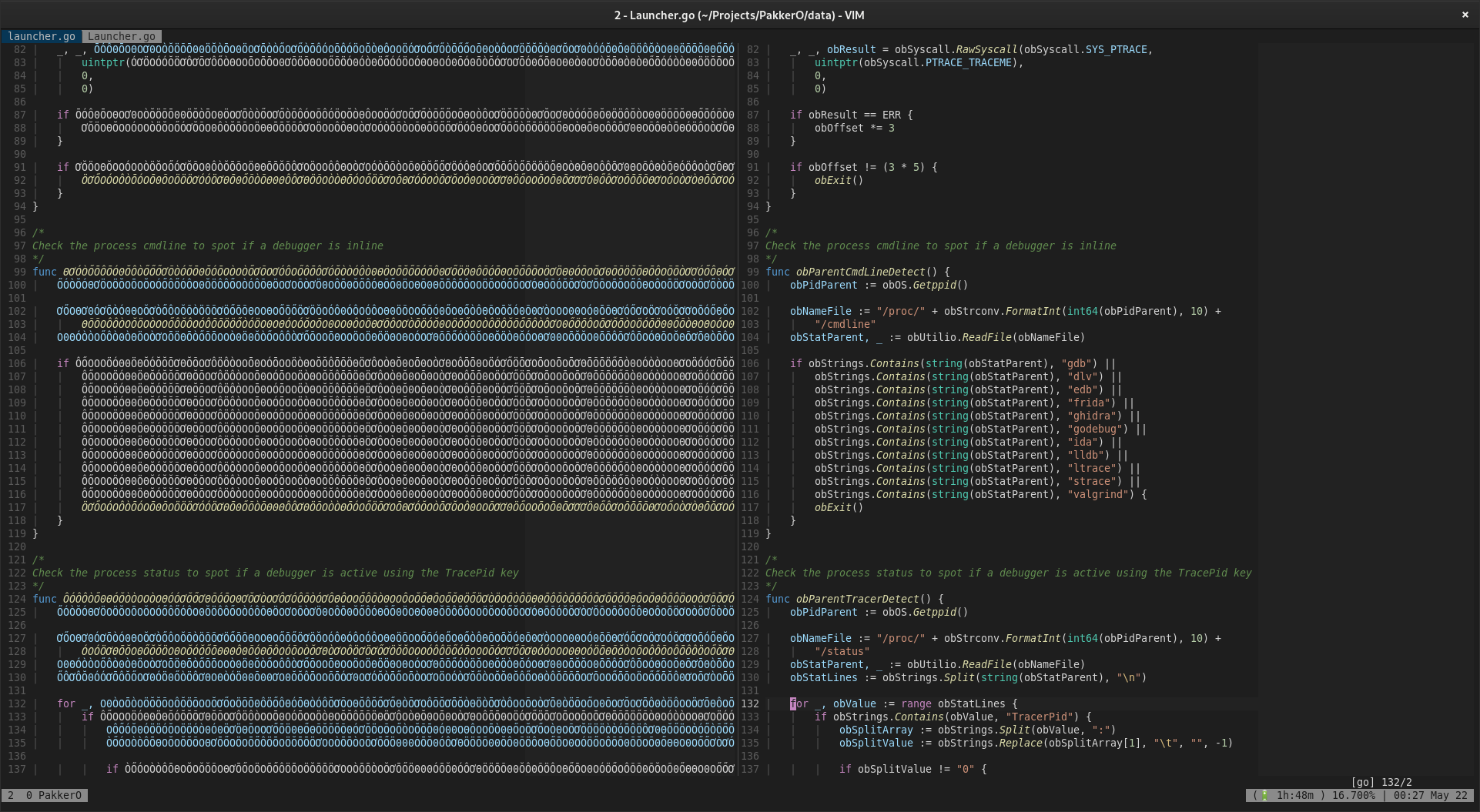Image resolution: width=1480 pixels, height=812 pixels.
Task: Click 'uintptr(' on left pane line 83
Action: (x=106, y=62)
